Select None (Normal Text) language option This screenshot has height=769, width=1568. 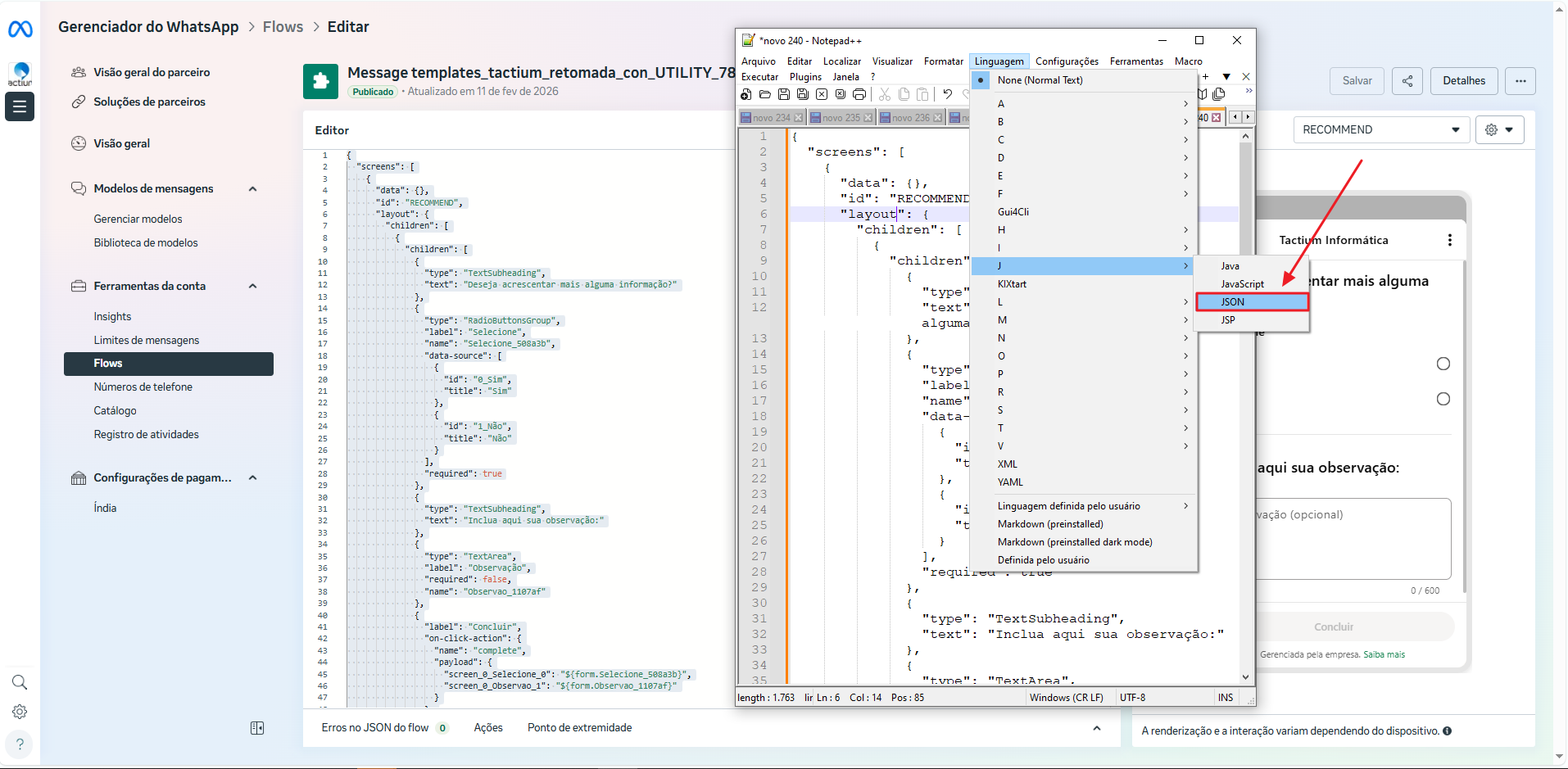1040,80
